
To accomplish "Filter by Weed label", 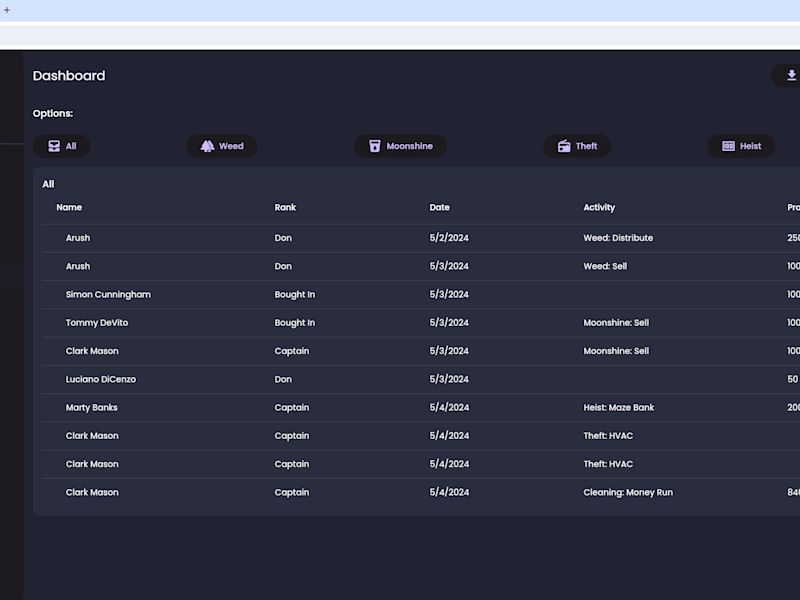I will click(x=231, y=146).
